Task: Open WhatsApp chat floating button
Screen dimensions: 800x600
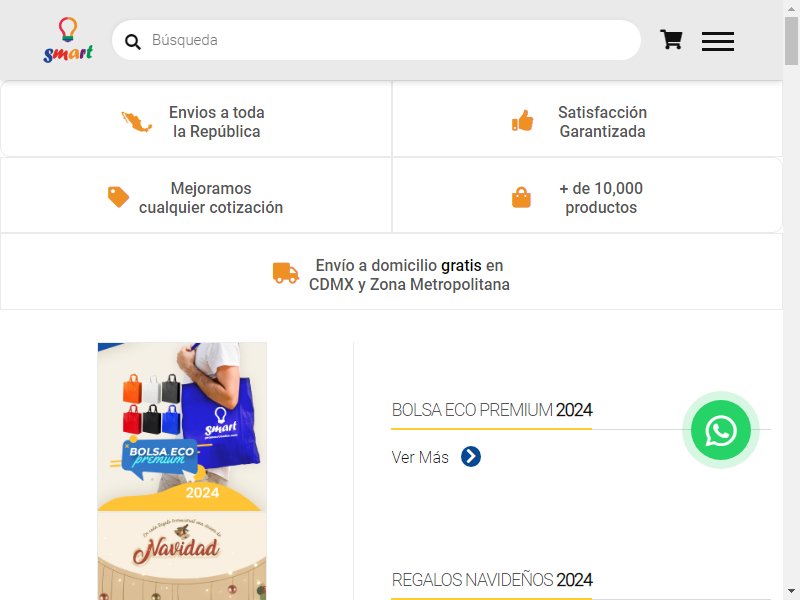Action: (x=720, y=430)
